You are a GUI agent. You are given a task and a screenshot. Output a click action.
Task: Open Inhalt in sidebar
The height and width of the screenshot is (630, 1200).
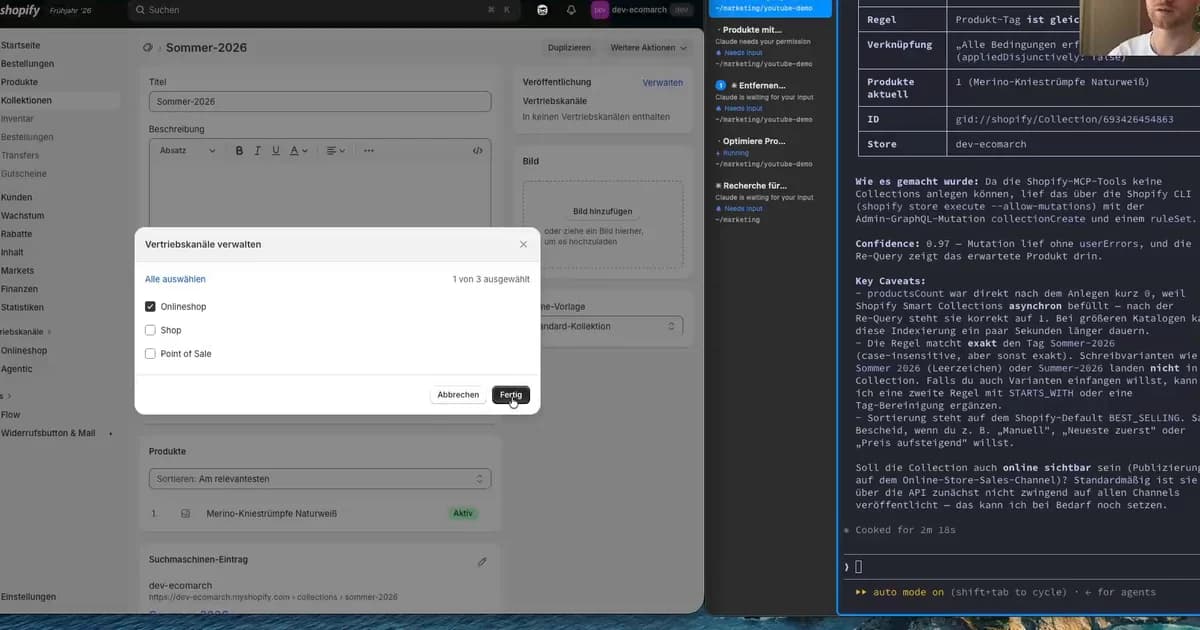(12, 253)
